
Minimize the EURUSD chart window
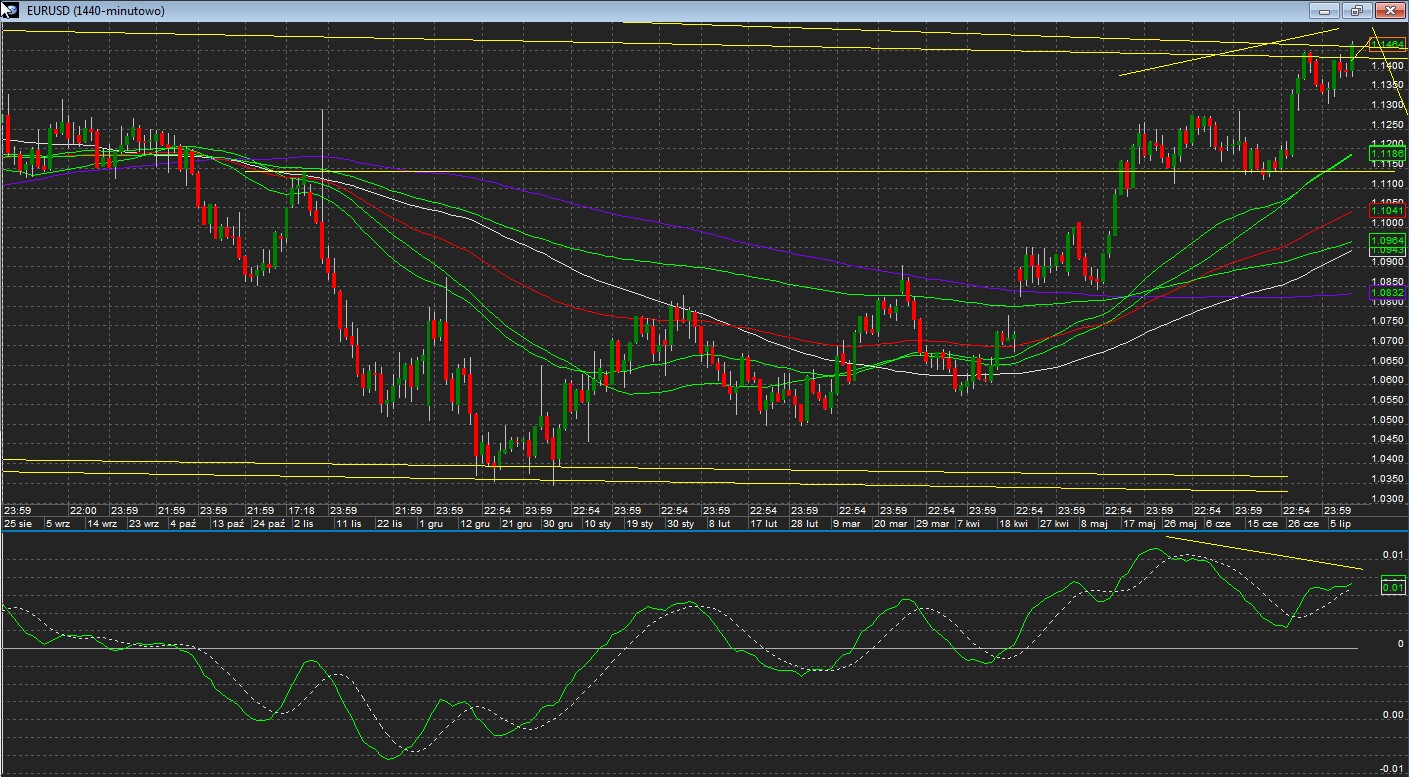pos(1326,10)
